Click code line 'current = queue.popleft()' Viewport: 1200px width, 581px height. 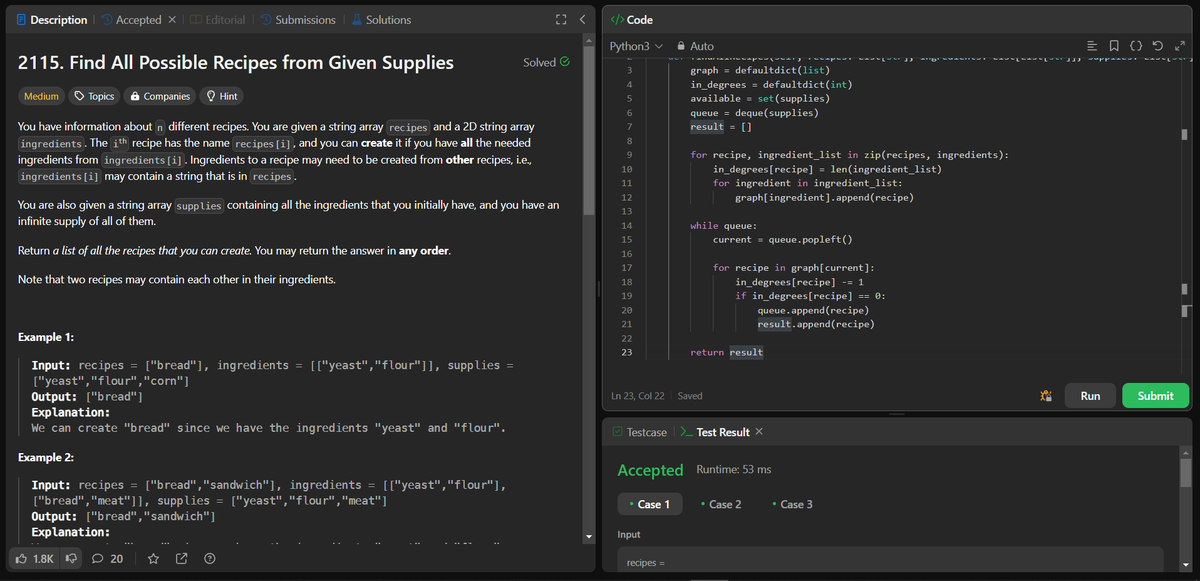pos(782,240)
